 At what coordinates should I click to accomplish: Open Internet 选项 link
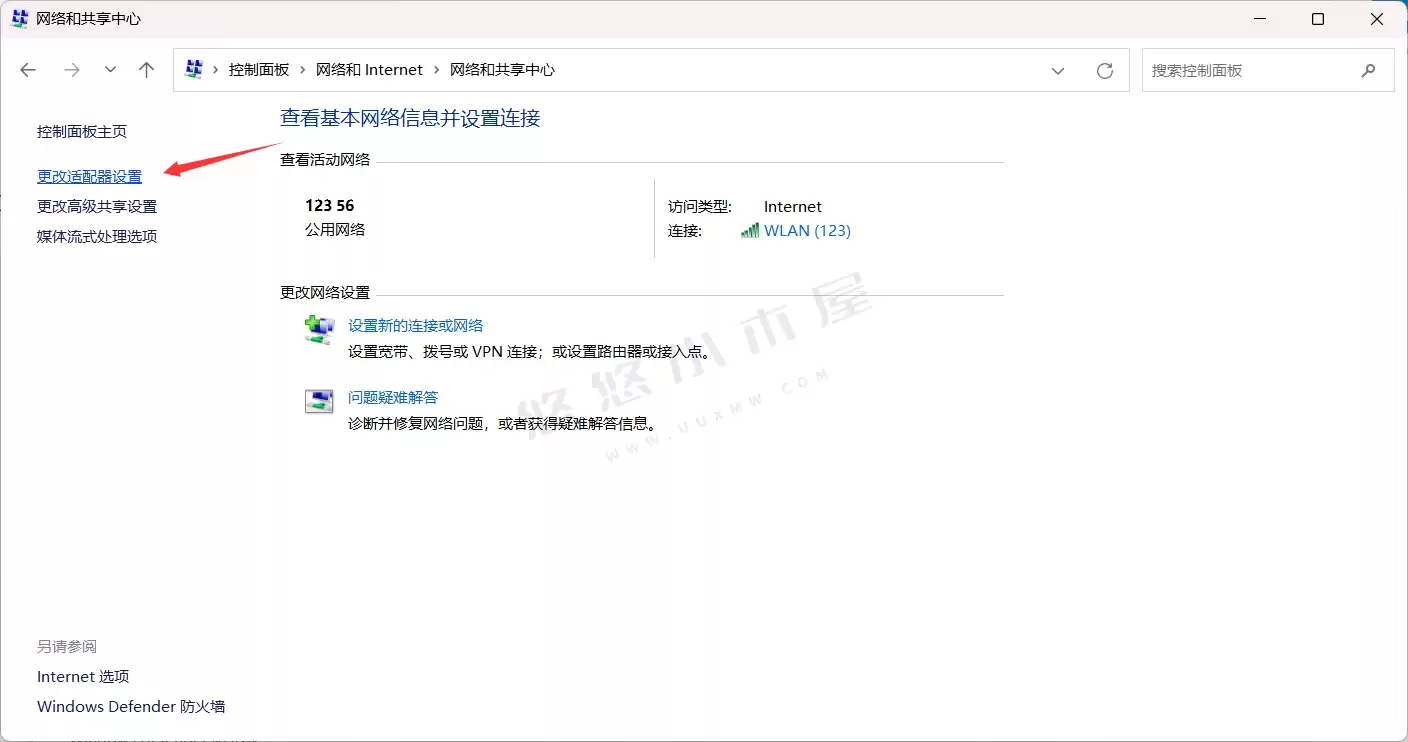(83, 676)
